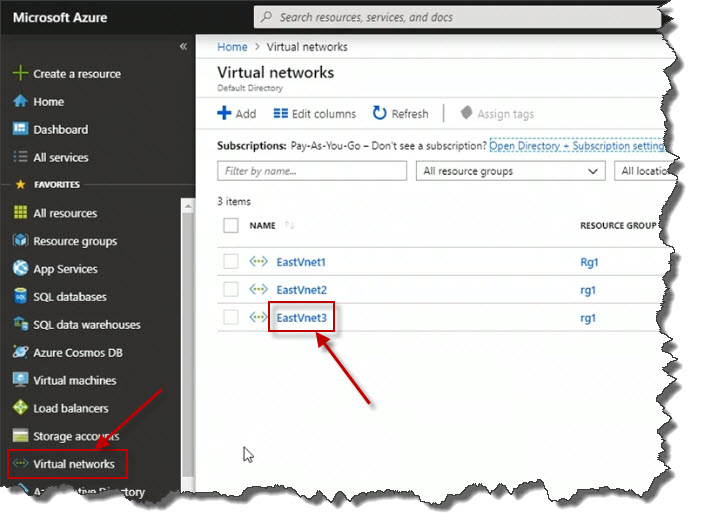
Task: Select Azure Cosmos DB in sidebar
Action: click(x=78, y=353)
